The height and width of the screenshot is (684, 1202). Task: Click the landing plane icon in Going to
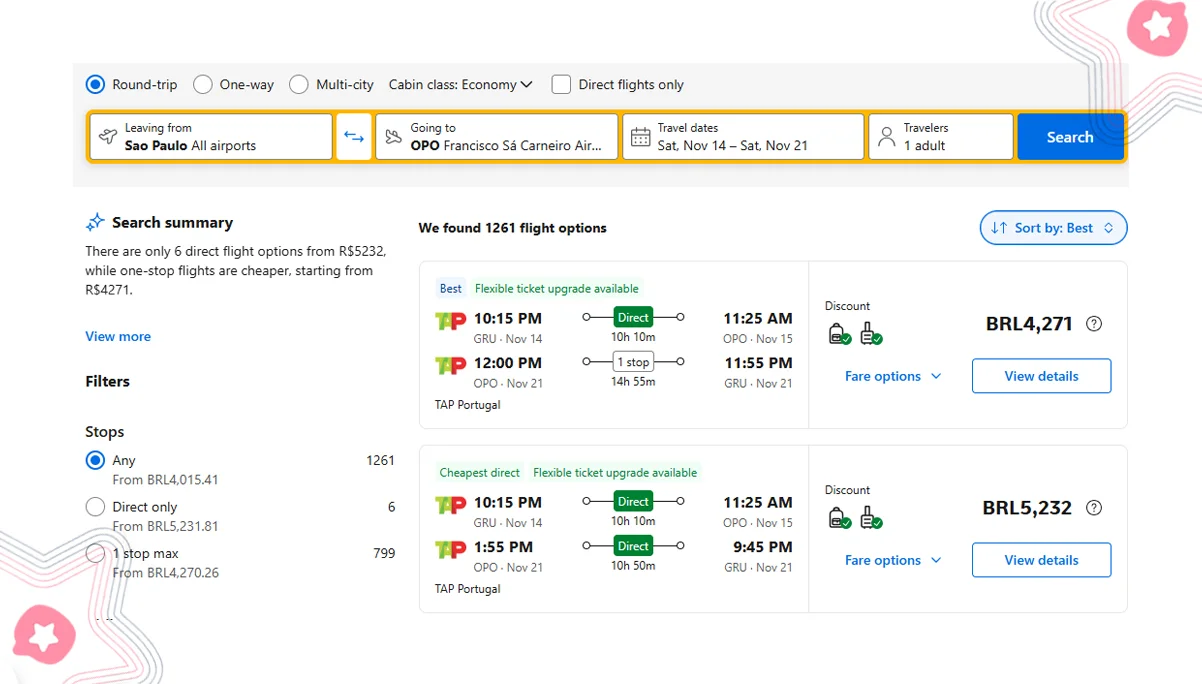(393, 137)
